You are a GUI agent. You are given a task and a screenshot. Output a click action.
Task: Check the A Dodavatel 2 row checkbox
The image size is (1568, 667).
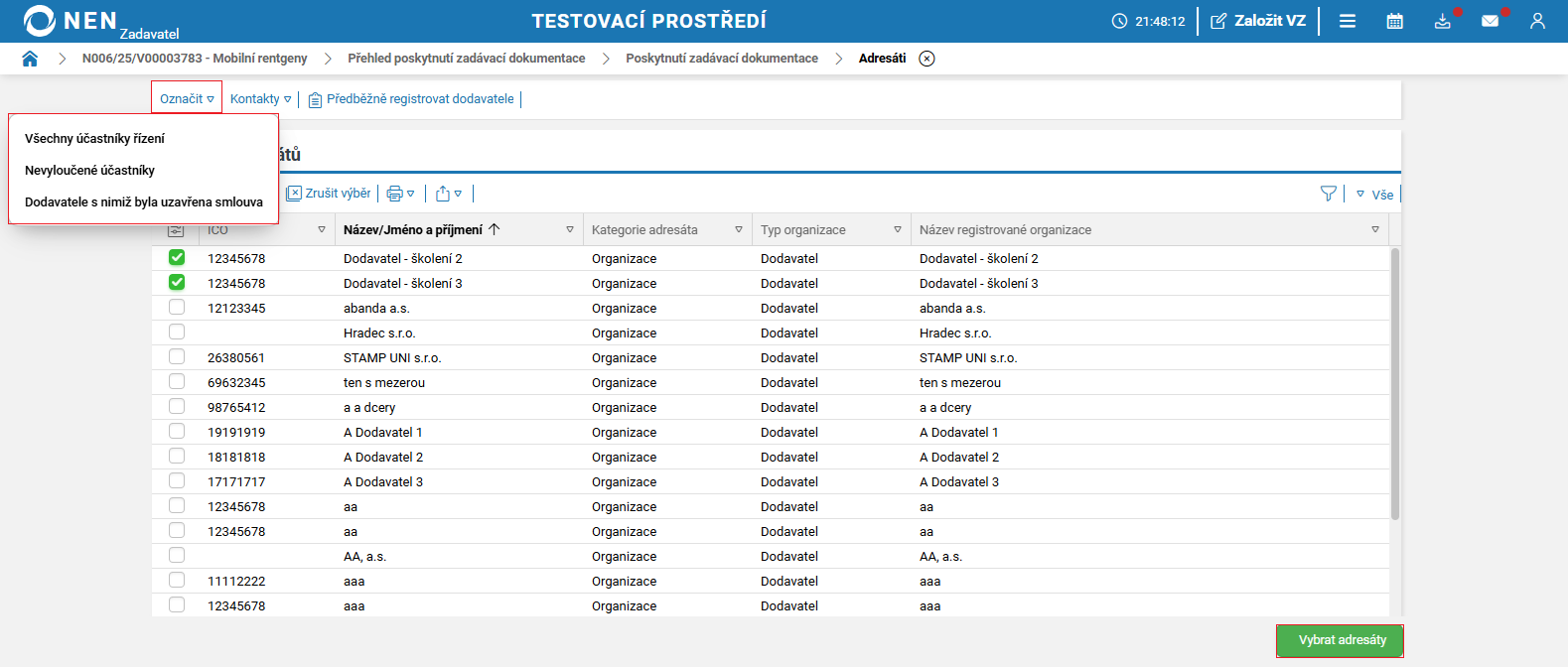pos(177,456)
